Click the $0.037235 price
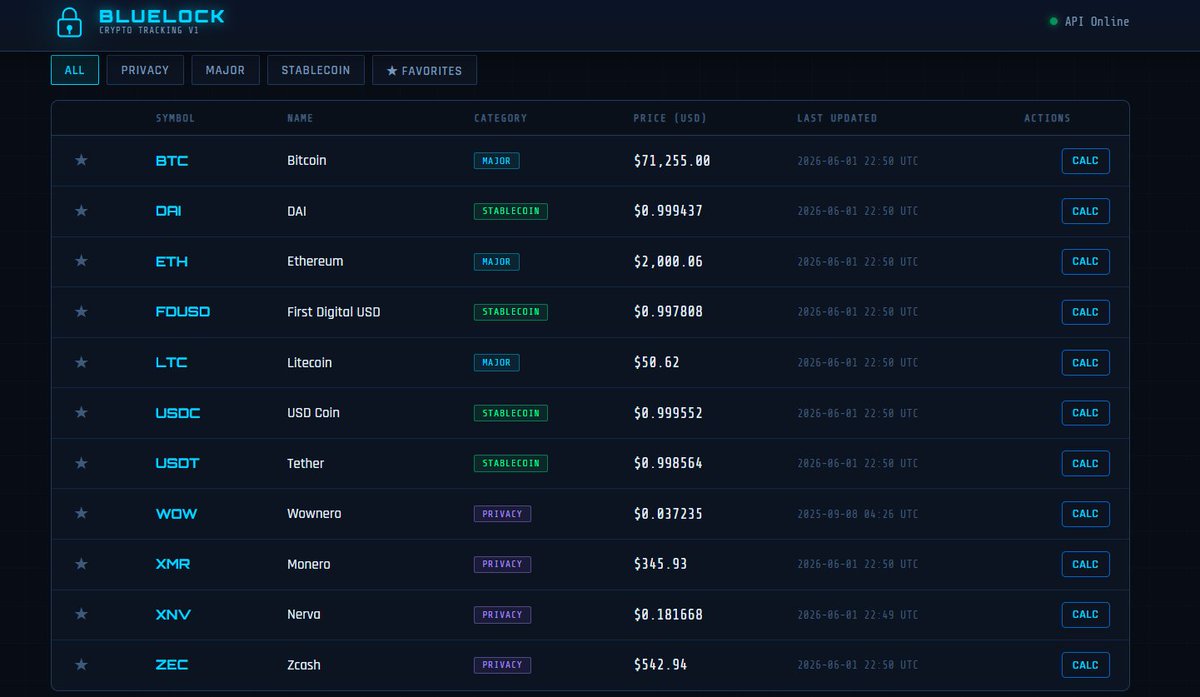The width and height of the screenshot is (1200, 697). [668, 514]
